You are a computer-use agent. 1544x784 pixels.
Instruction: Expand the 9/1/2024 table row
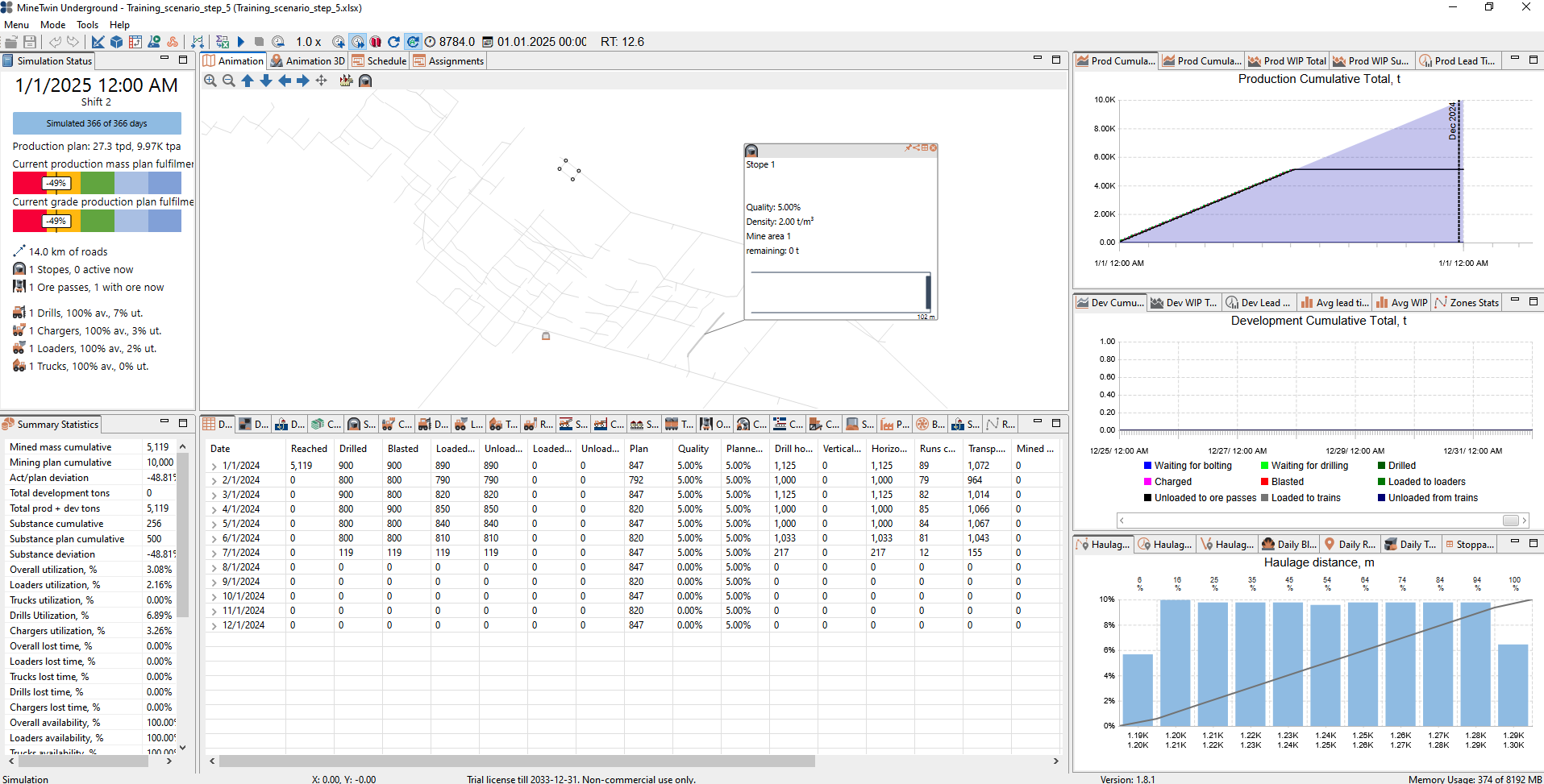(x=214, y=582)
